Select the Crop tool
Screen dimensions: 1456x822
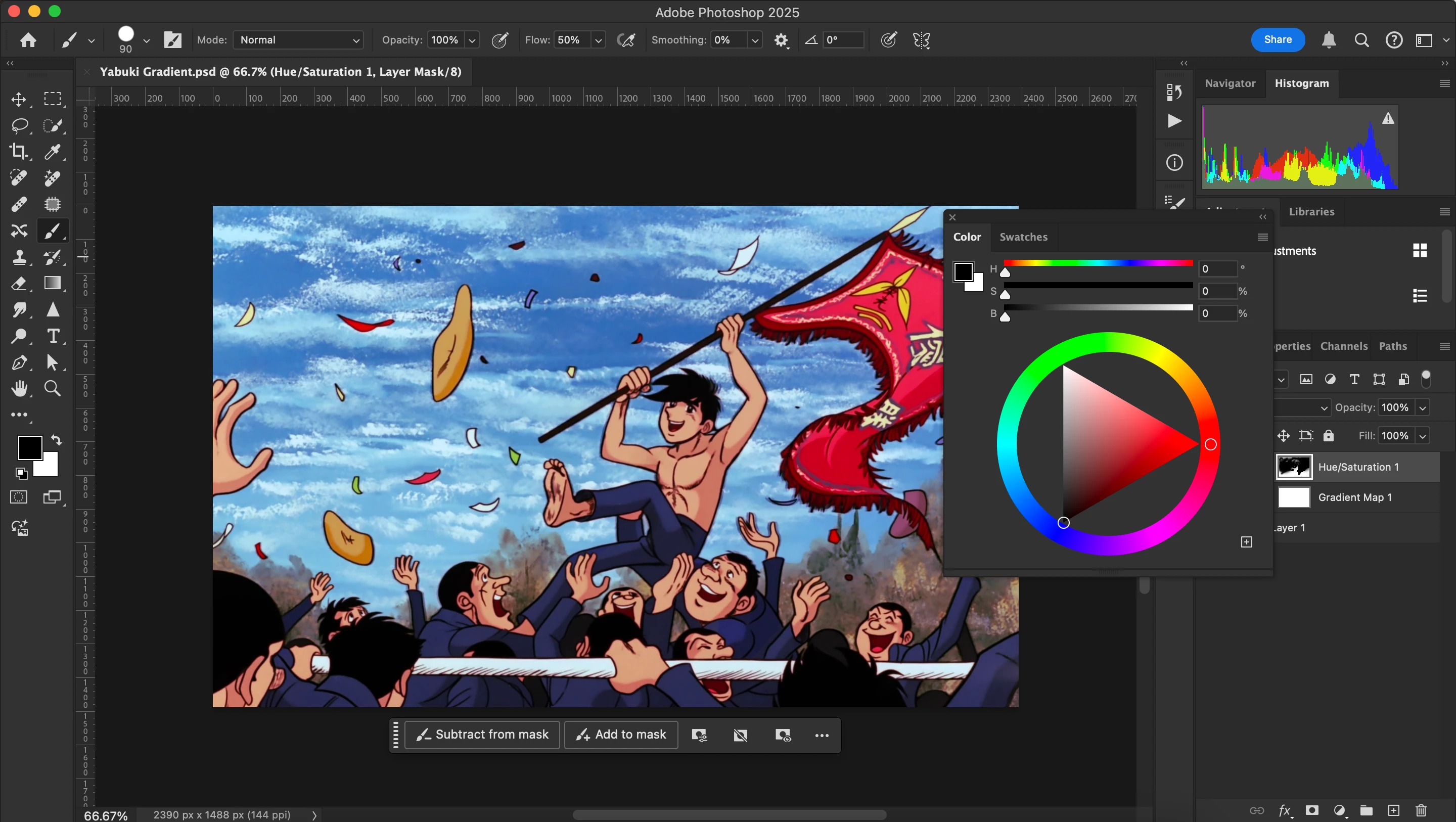coord(19,152)
